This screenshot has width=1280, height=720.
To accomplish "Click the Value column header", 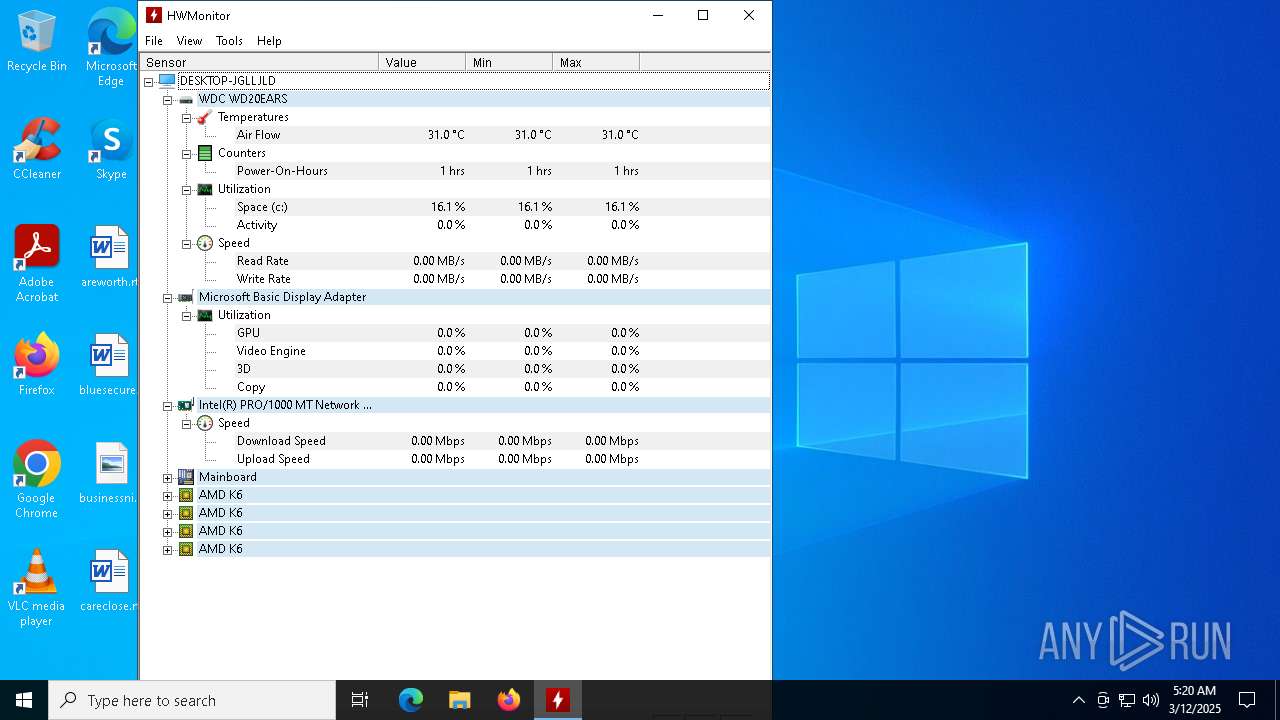I will pos(422,62).
